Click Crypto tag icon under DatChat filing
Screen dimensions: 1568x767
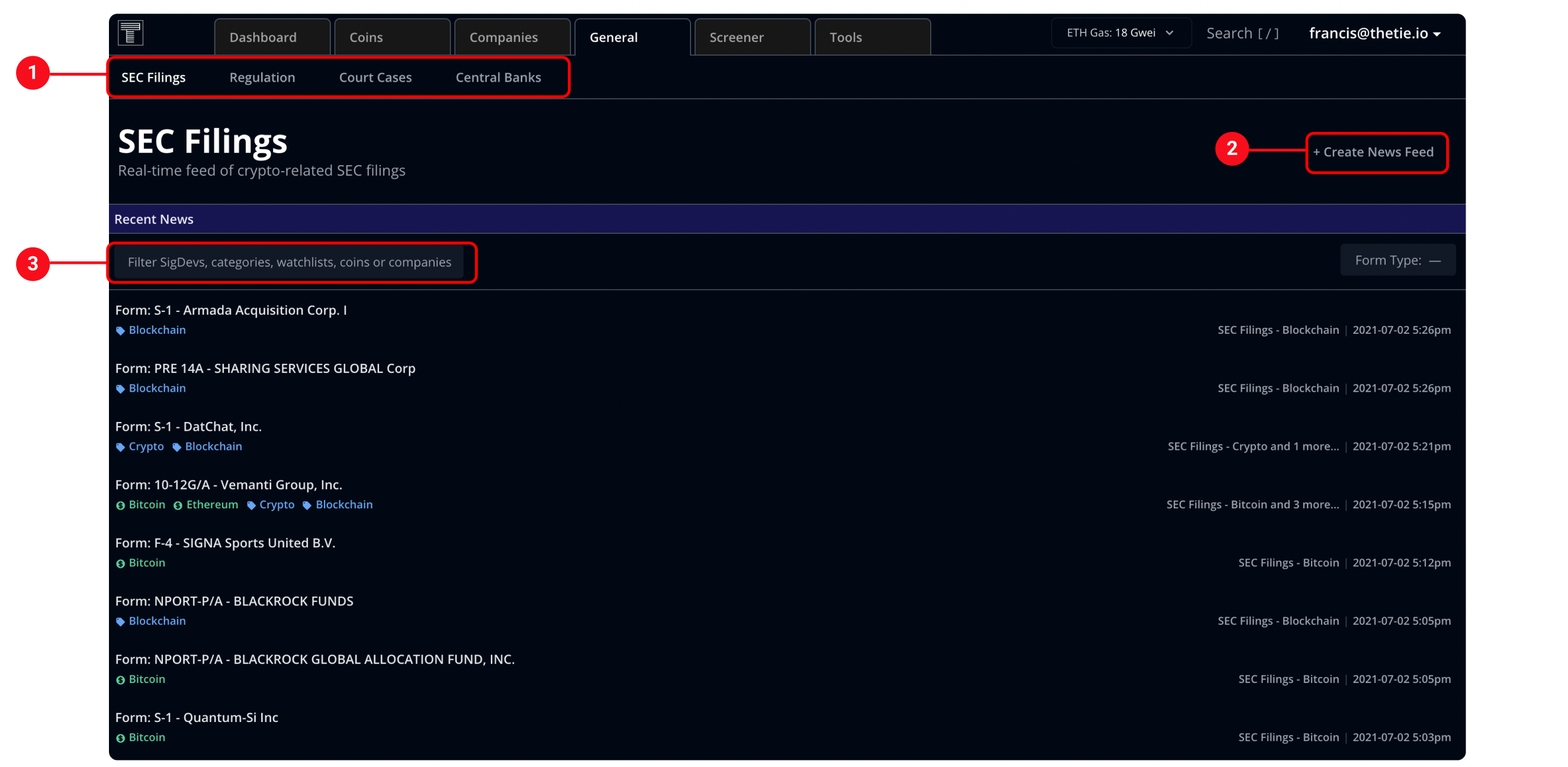[x=121, y=447]
